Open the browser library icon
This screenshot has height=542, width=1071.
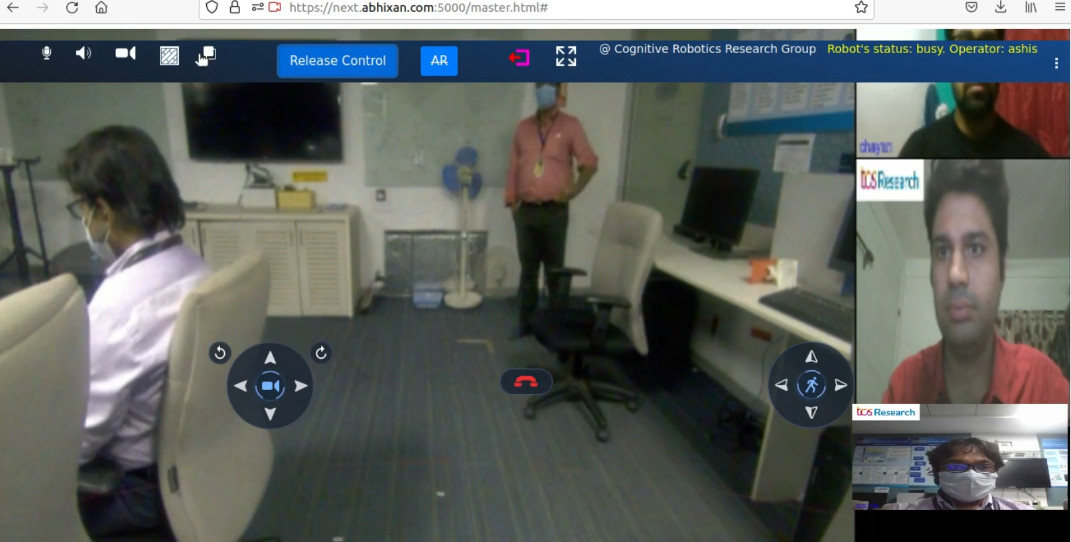[x=1031, y=7]
